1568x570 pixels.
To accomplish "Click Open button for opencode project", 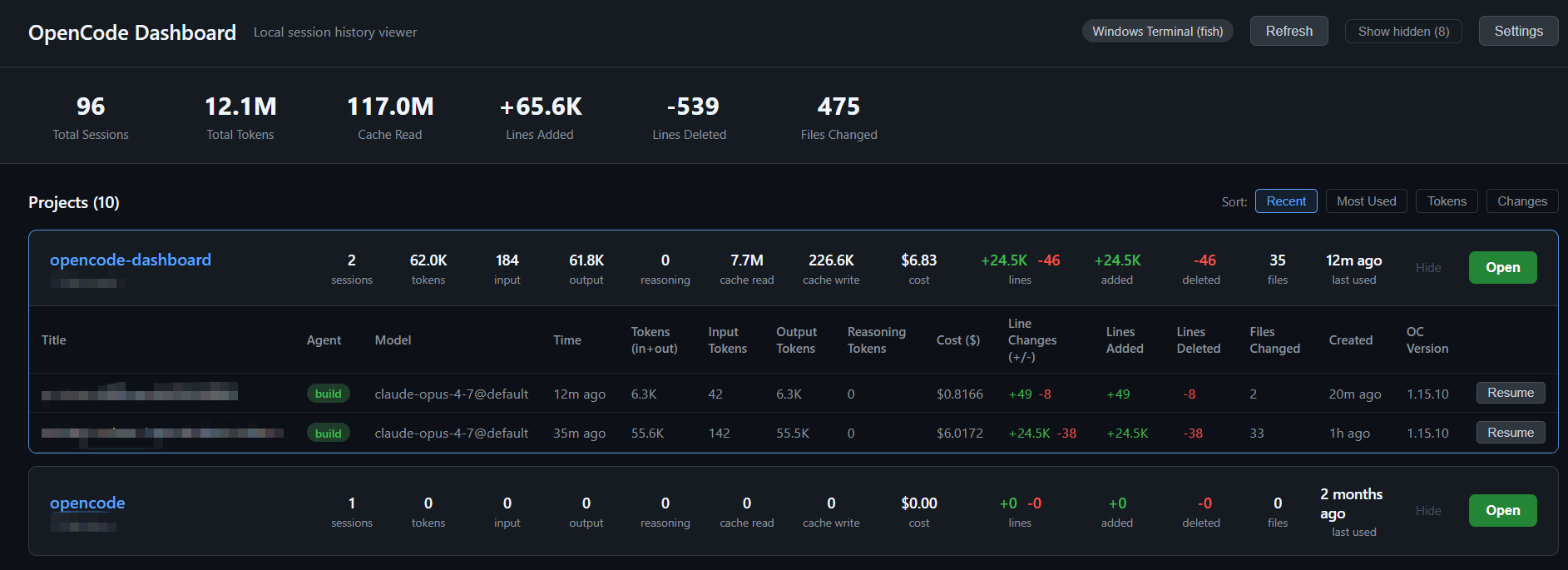I will pyautogui.click(x=1502, y=510).
